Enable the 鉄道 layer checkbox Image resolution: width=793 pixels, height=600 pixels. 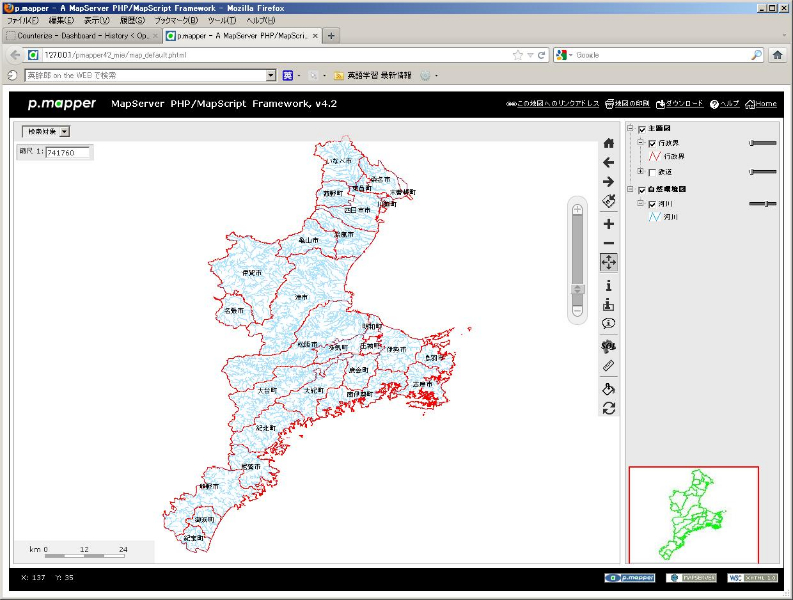pos(652,173)
